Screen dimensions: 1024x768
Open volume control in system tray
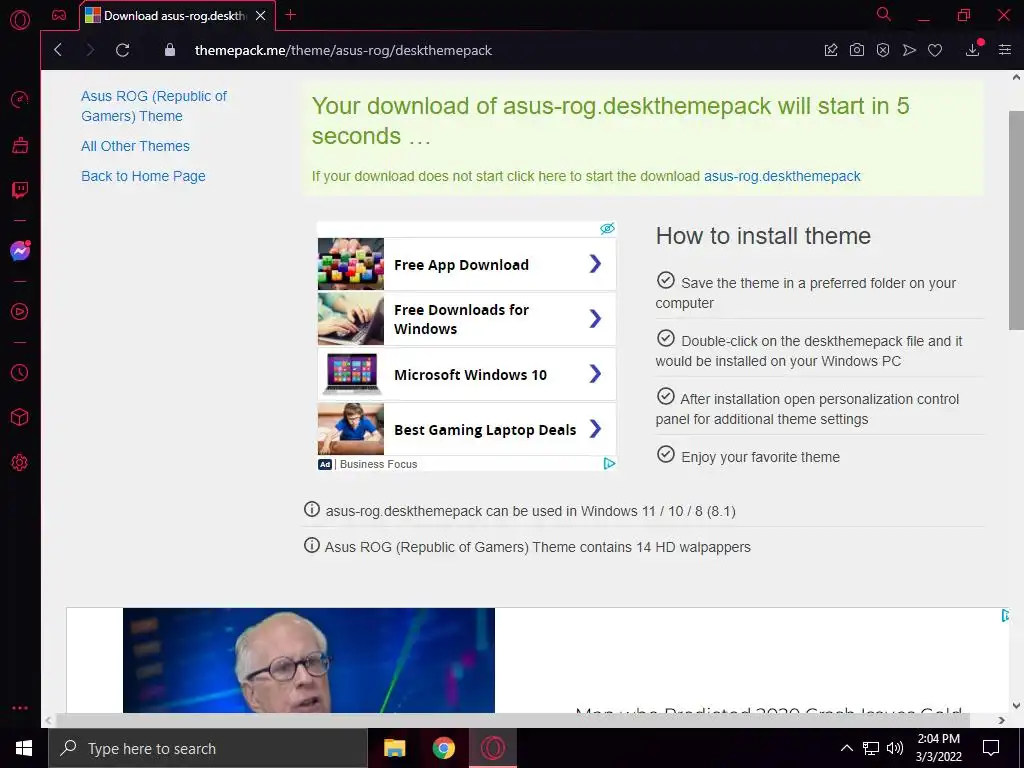click(895, 748)
